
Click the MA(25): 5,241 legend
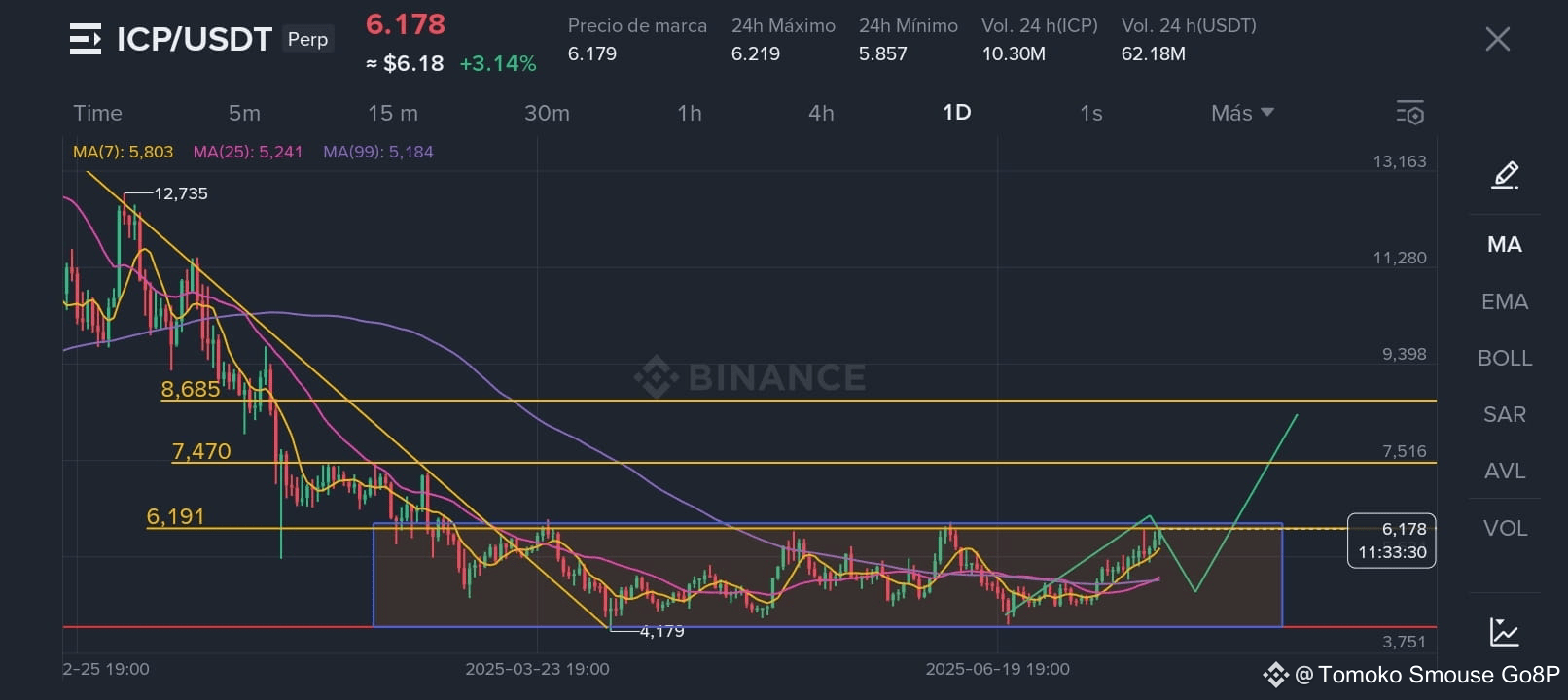click(248, 152)
